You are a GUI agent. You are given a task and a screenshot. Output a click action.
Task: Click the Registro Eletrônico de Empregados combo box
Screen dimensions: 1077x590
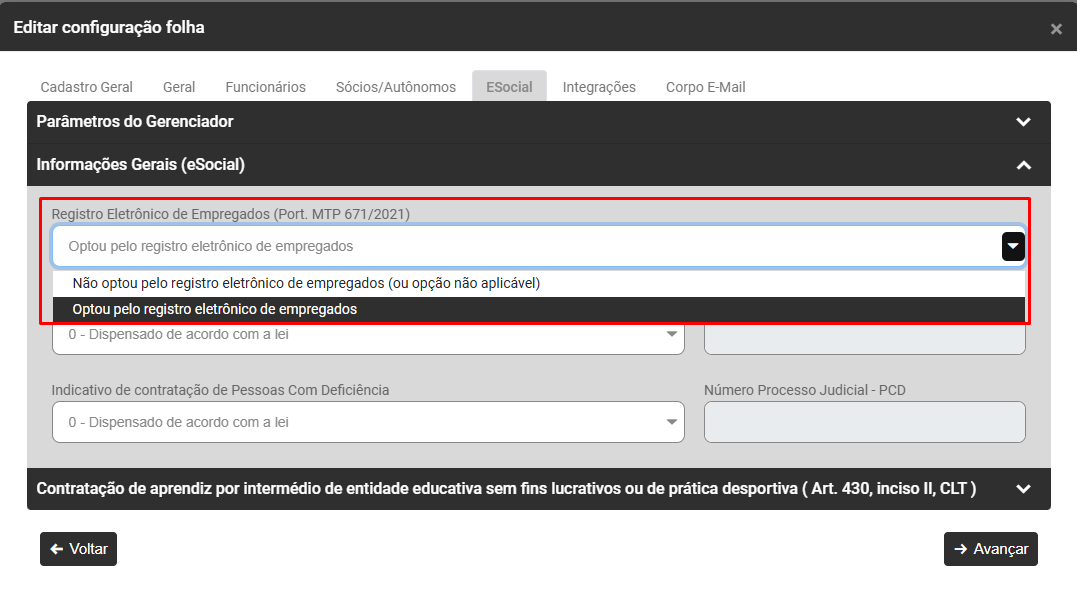[x=538, y=247]
